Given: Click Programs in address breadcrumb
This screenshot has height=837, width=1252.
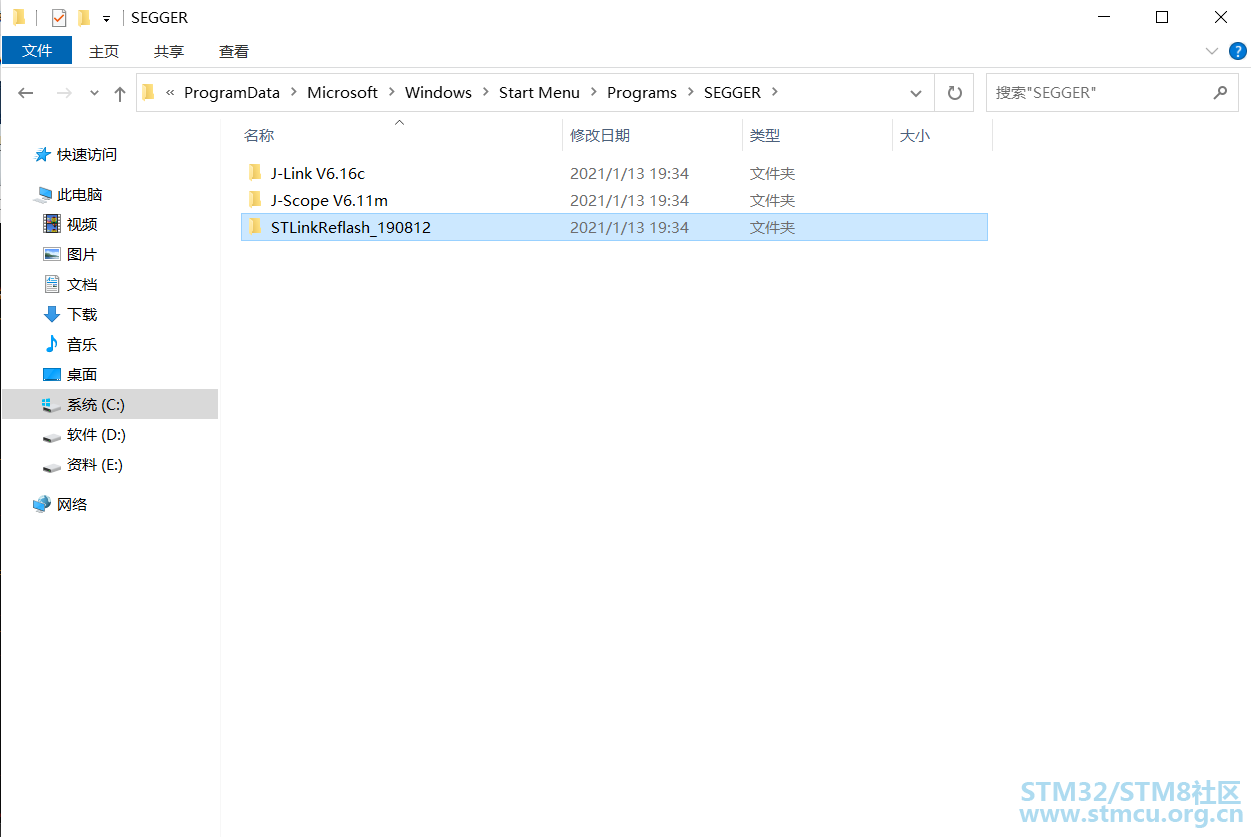Looking at the screenshot, I should click(x=642, y=92).
